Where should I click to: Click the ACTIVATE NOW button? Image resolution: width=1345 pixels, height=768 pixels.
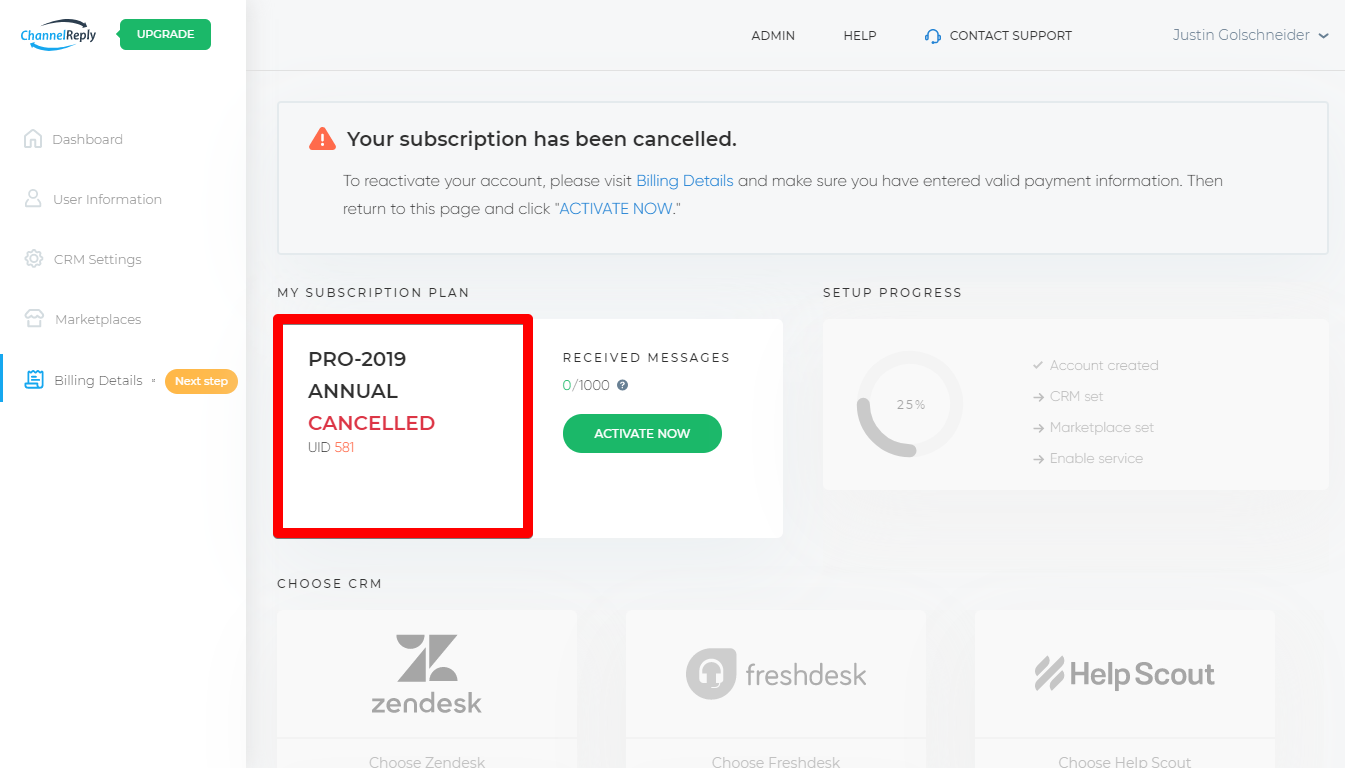(642, 433)
